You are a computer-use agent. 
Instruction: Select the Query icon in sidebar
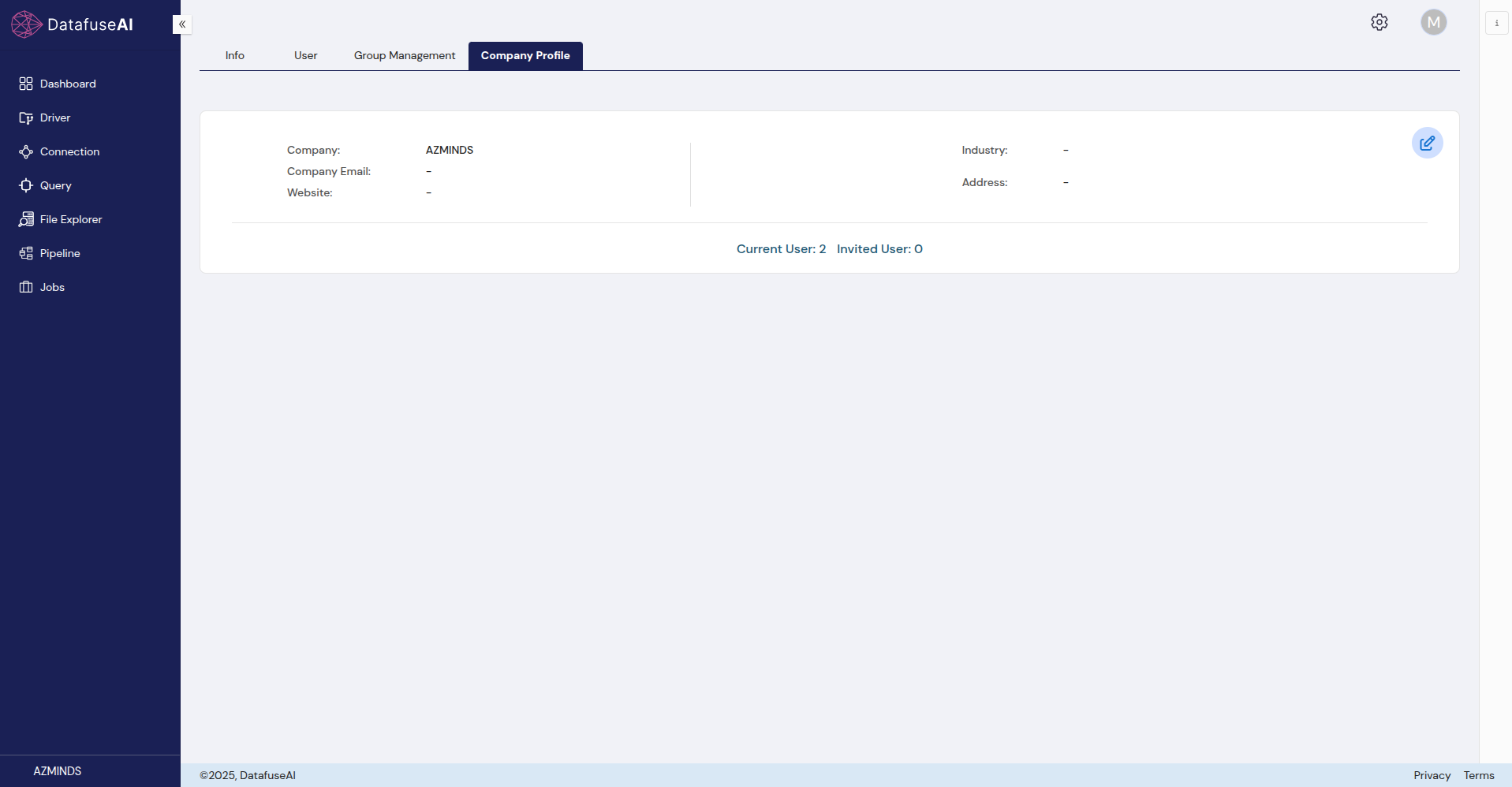(x=26, y=185)
